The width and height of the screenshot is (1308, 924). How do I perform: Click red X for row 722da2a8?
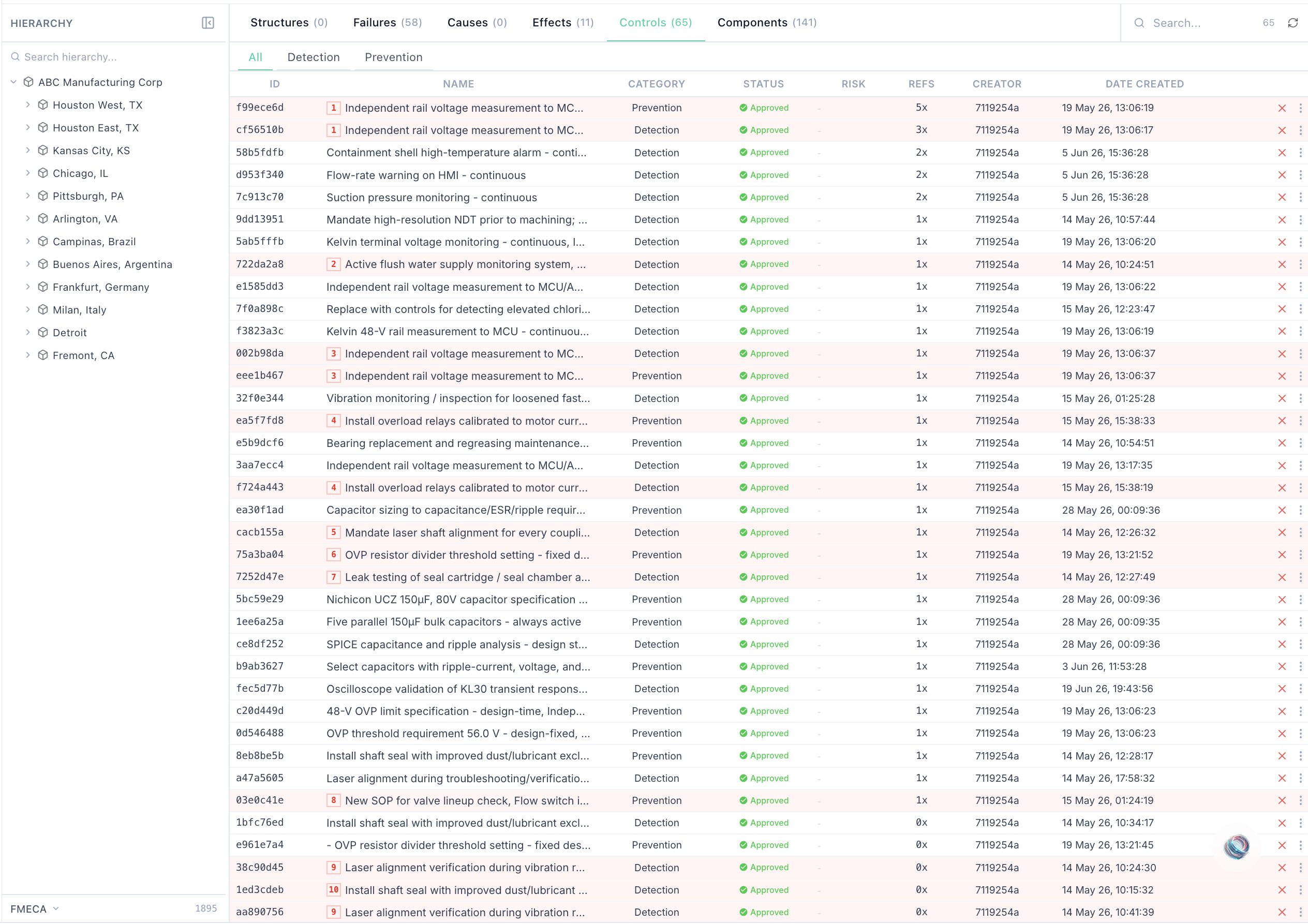click(1282, 264)
